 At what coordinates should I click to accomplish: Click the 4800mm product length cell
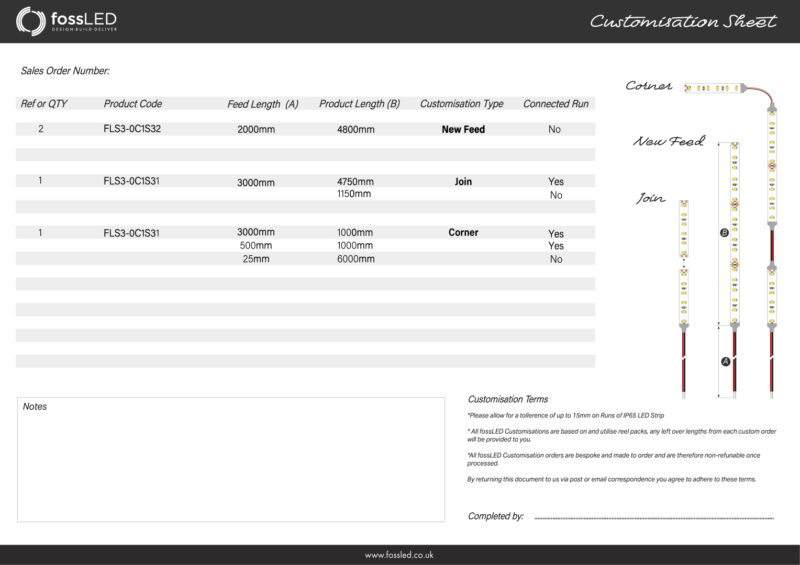356,130
